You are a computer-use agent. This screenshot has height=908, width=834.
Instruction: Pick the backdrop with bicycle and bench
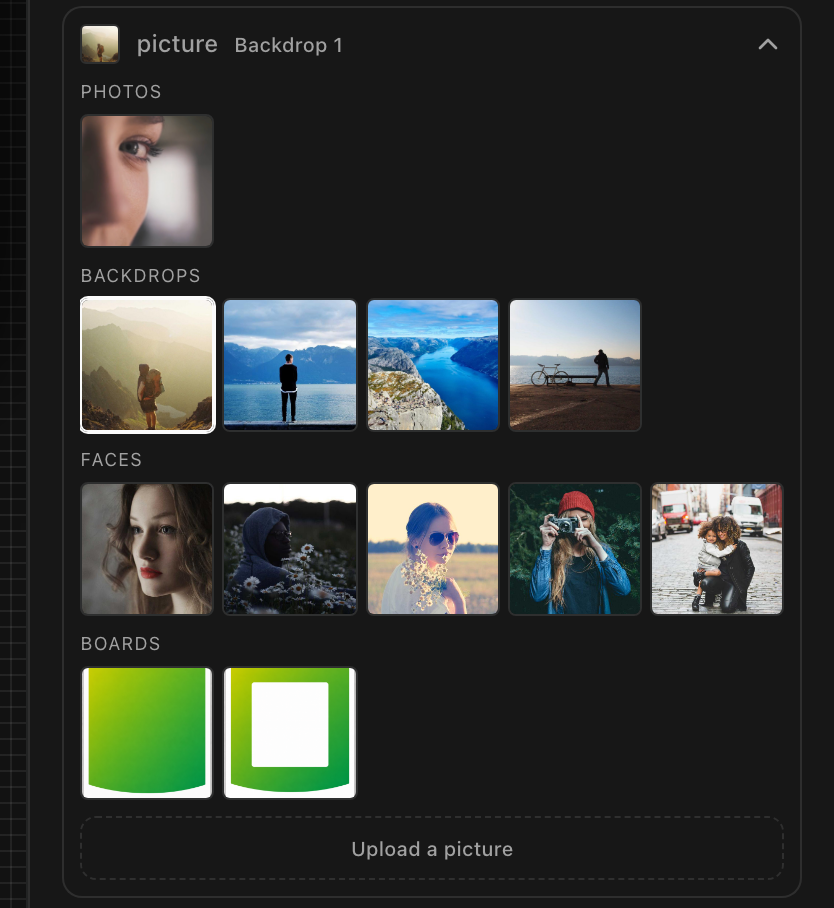(x=575, y=365)
